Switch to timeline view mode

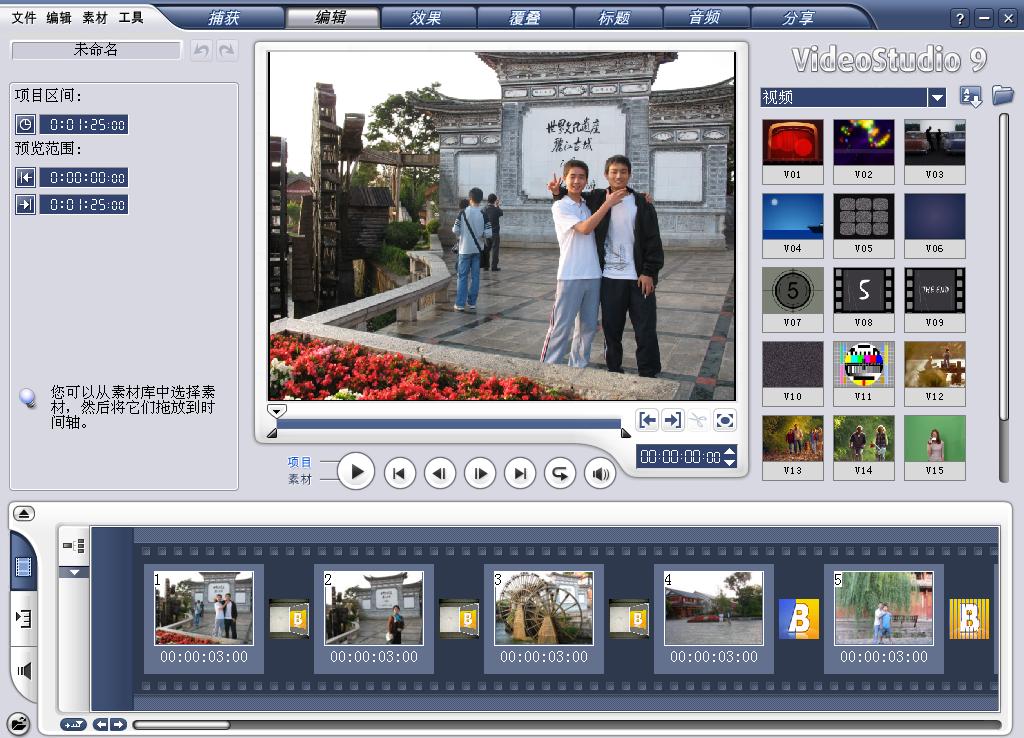point(24,619)
